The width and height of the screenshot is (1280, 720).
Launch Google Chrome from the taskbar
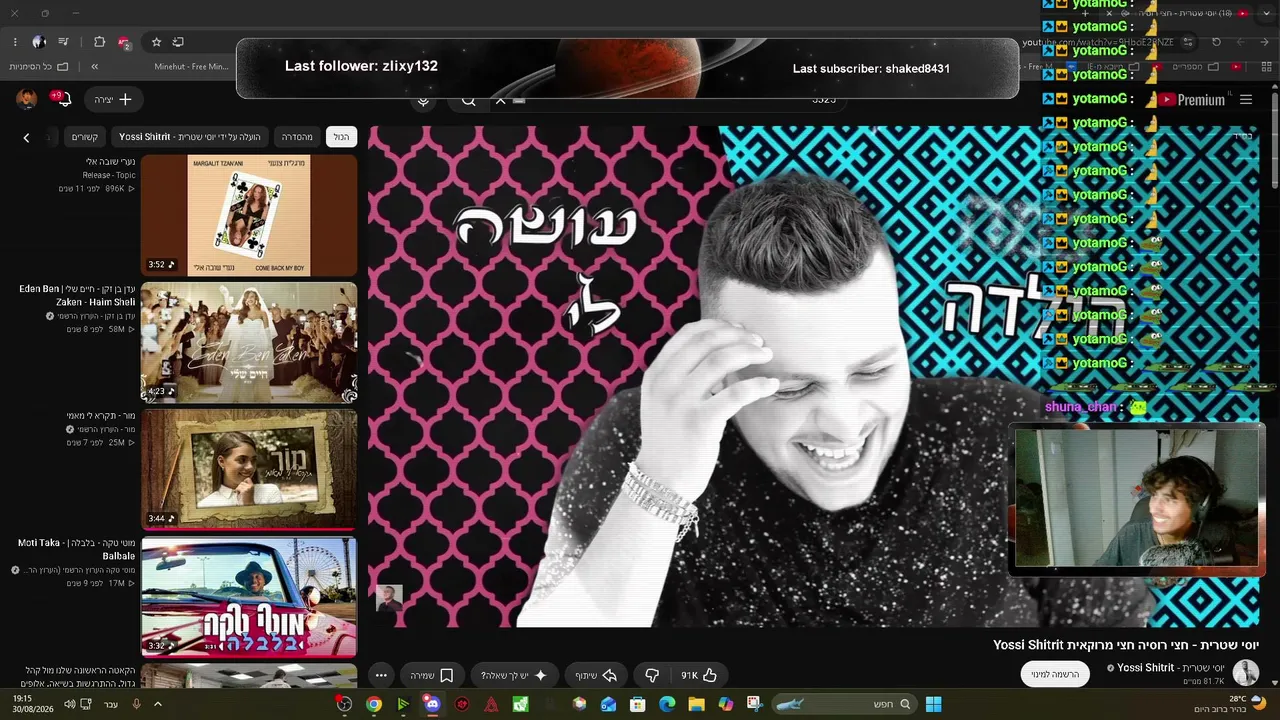(374, 704)
